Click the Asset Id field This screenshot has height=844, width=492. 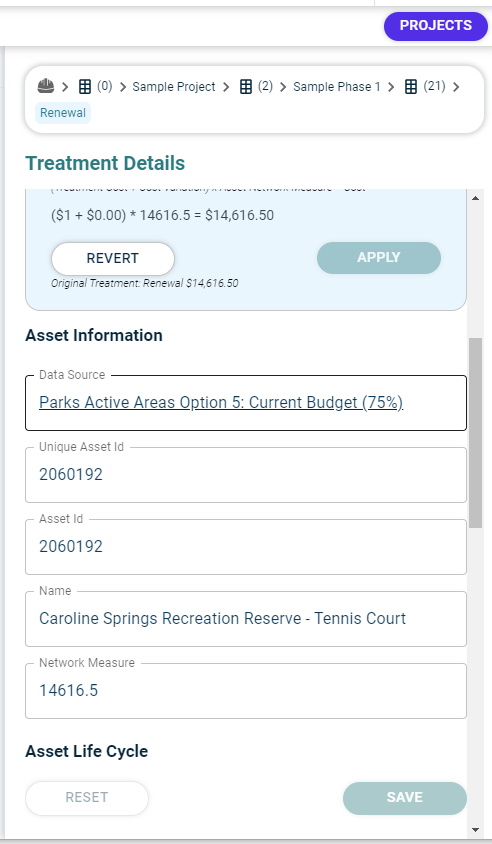[x=246, y=547]
